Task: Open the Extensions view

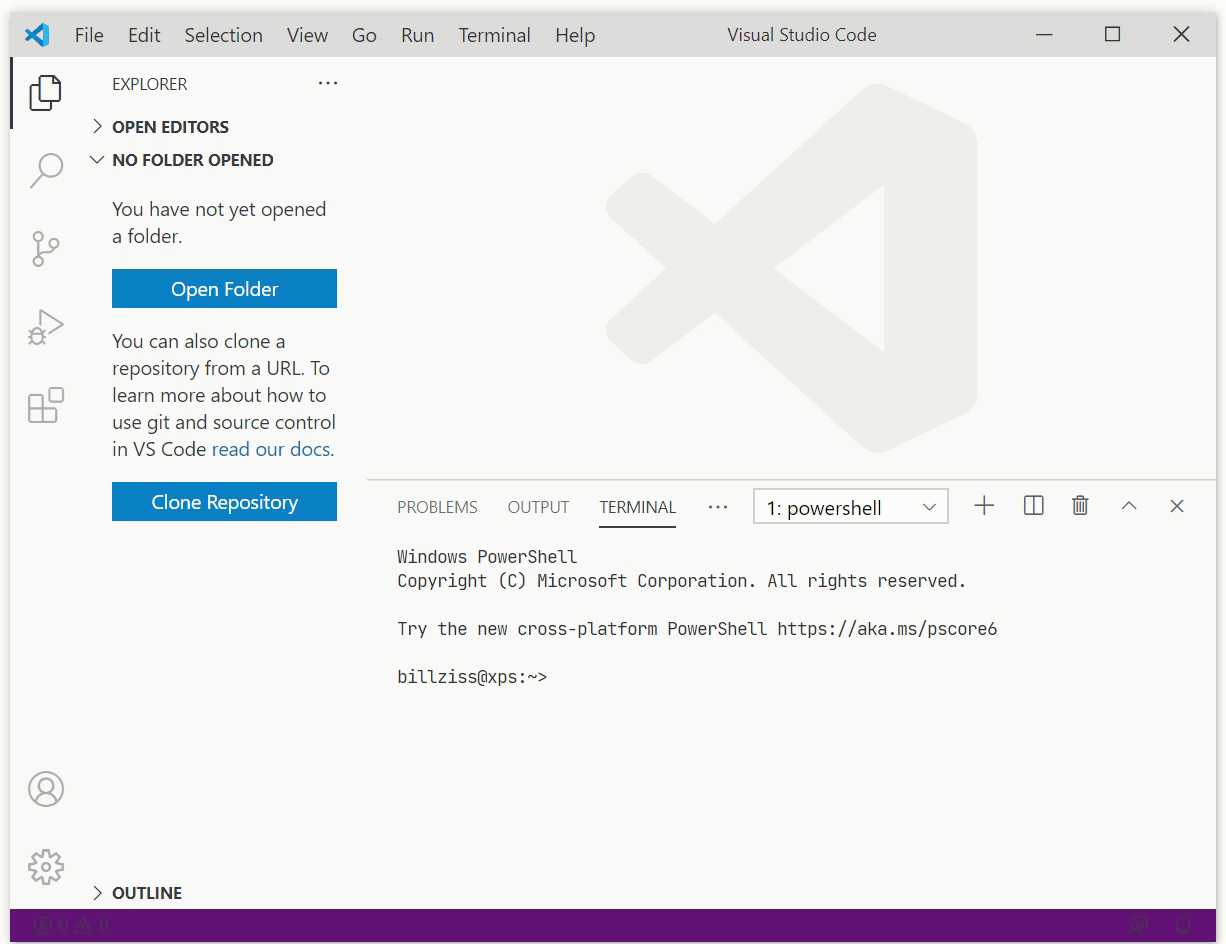Action: coord(45,405)
